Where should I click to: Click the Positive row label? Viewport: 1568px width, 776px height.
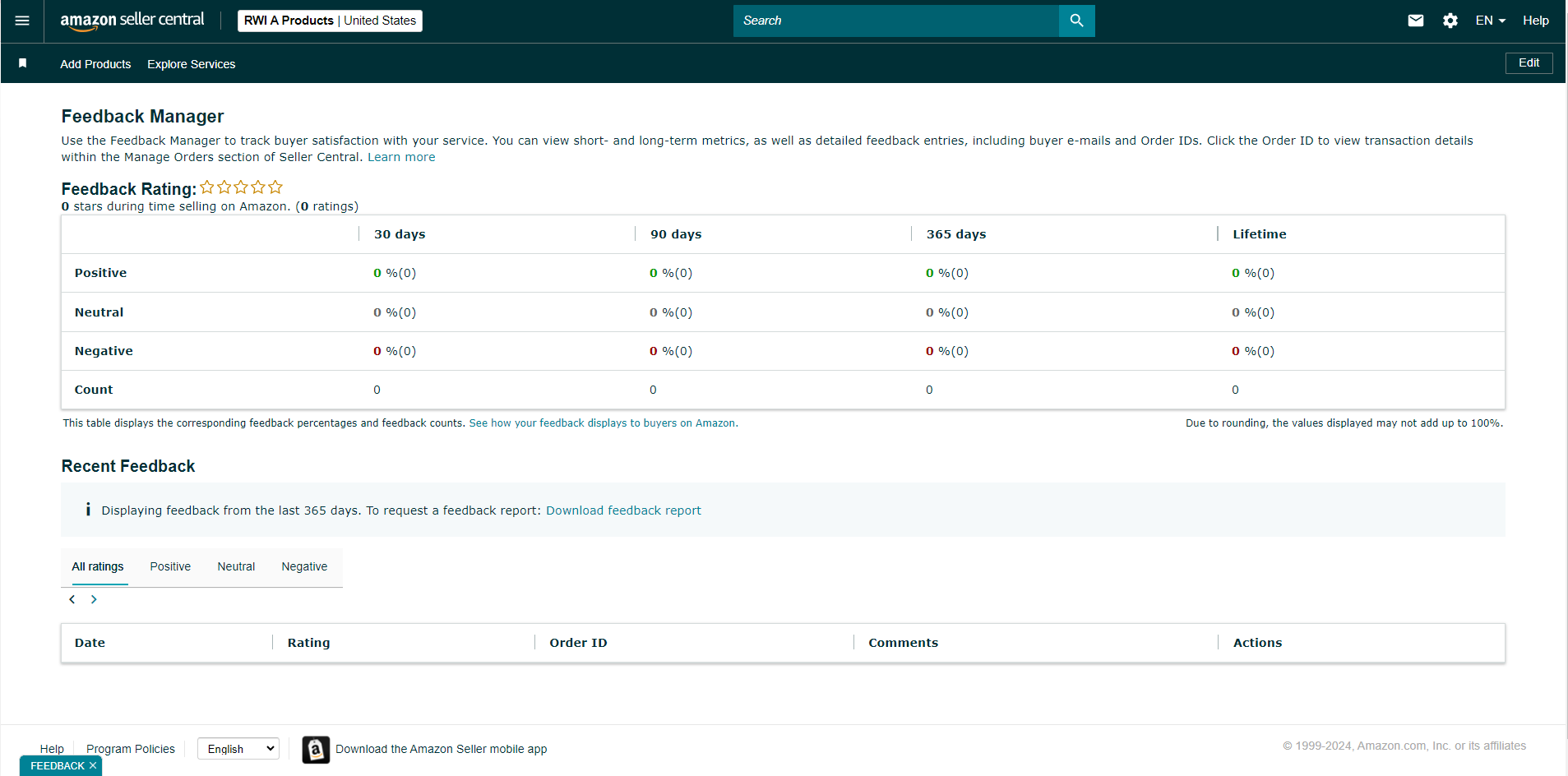tap(100, 273)
